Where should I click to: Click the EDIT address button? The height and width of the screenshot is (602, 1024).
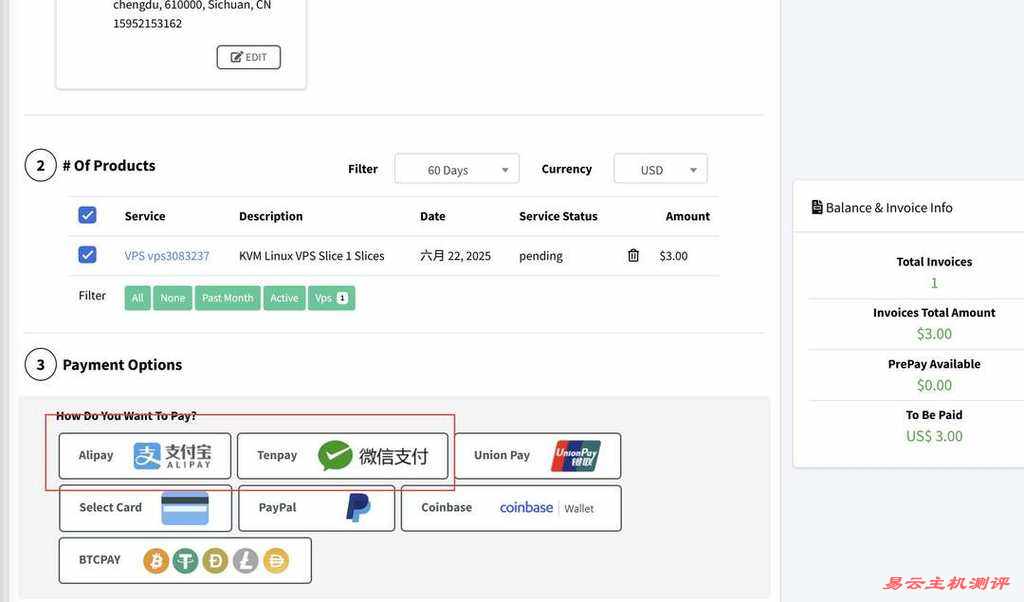click(249, 57)
